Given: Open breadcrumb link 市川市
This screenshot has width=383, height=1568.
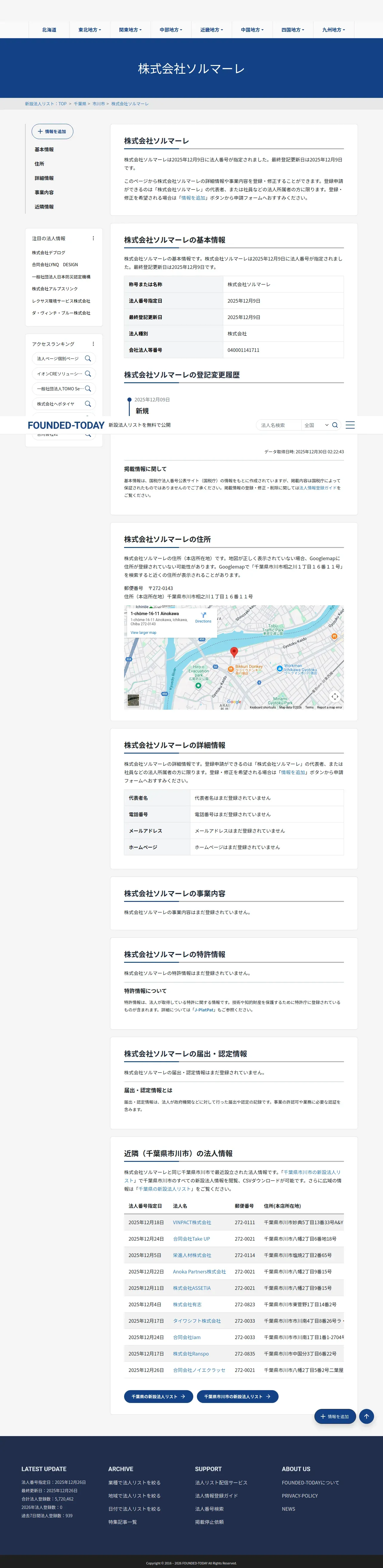Looking at the screenshot, I should point(98,104).
